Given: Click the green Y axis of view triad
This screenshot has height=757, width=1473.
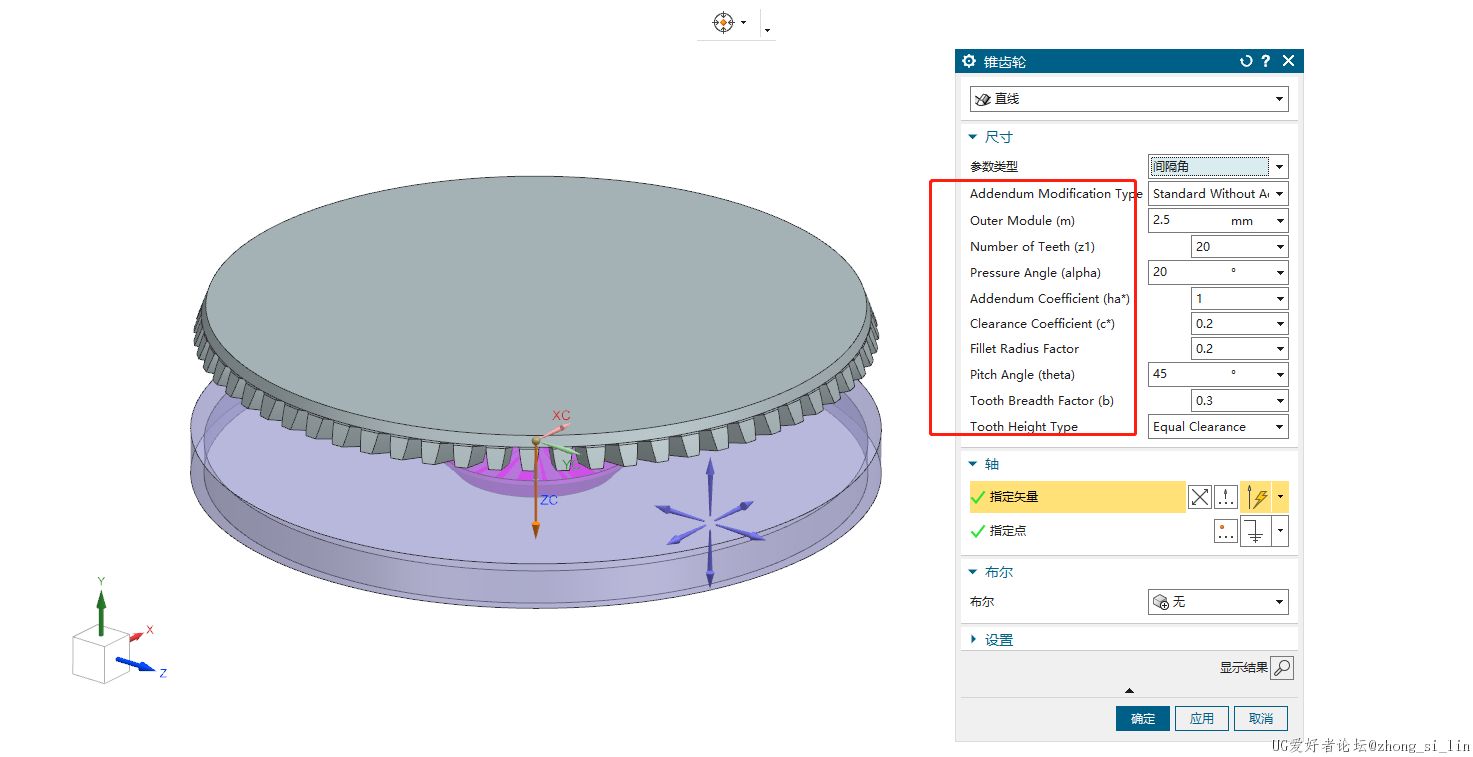Looking at the screenshot, I should pos(101,613).
